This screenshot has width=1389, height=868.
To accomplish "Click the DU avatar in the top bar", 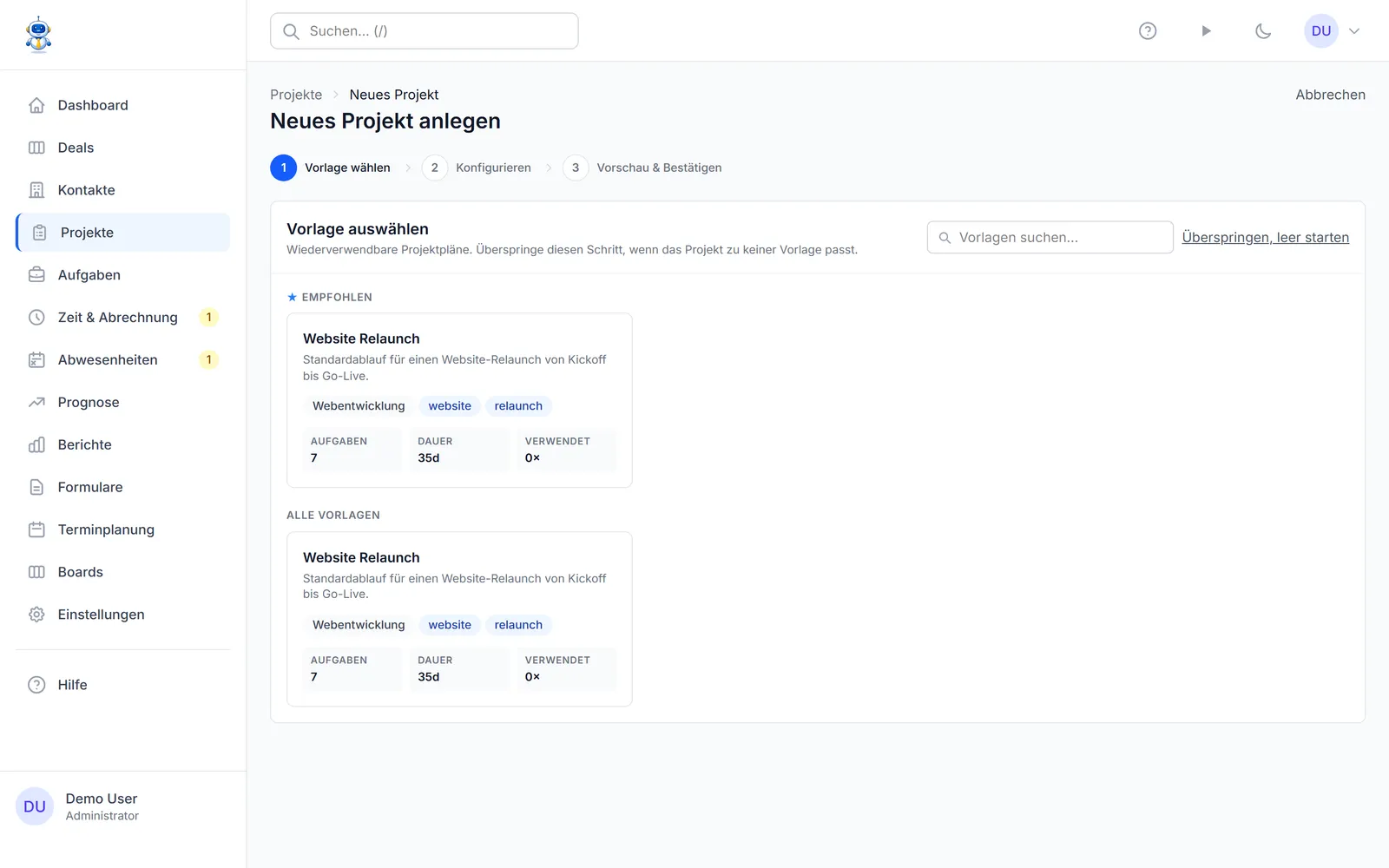I will tap(1321, 31).
